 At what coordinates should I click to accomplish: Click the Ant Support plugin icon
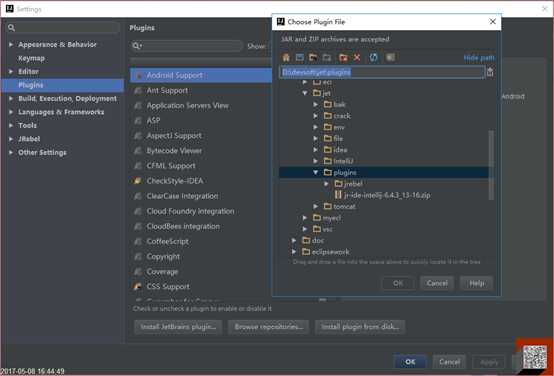(138, 91)
